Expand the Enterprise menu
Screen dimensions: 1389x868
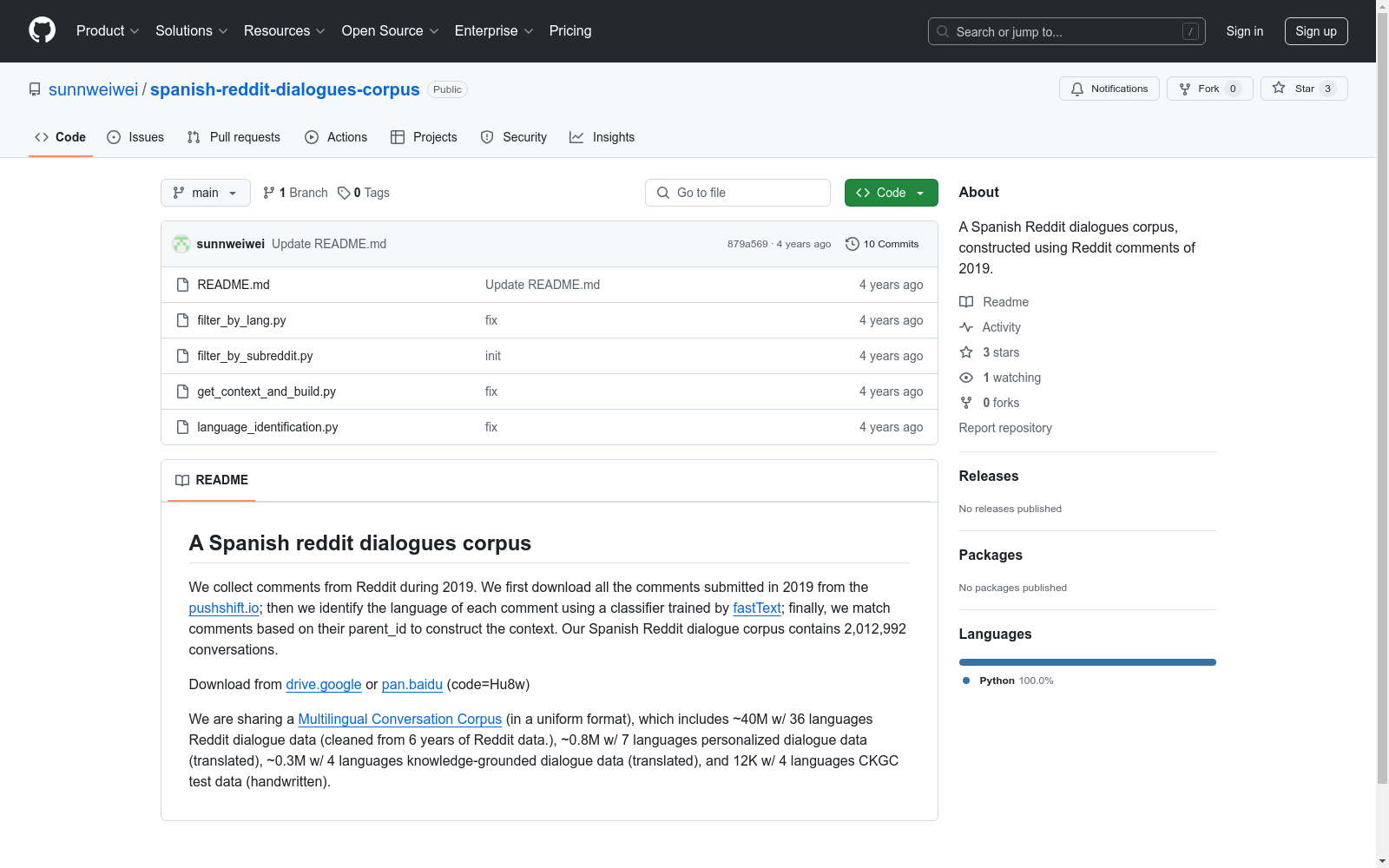coord(494,31)
